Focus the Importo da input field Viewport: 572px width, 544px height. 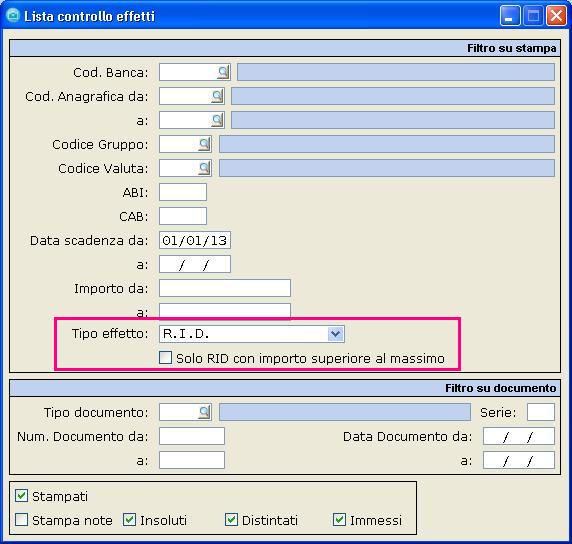[225, 288]
